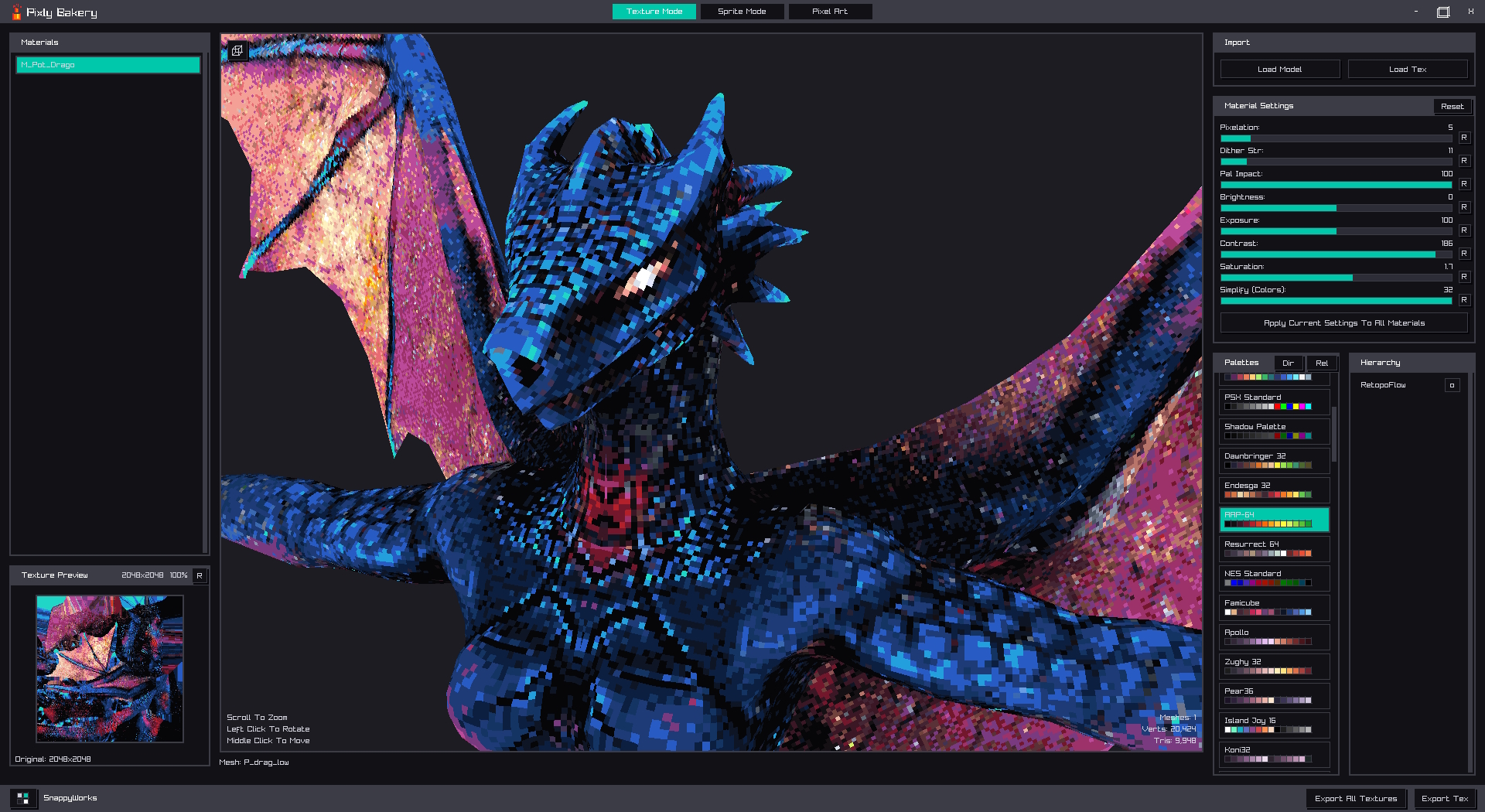Pick the Resurrect 64 palette
This screenshot has height=812, width=1485.
(1275, 548)
